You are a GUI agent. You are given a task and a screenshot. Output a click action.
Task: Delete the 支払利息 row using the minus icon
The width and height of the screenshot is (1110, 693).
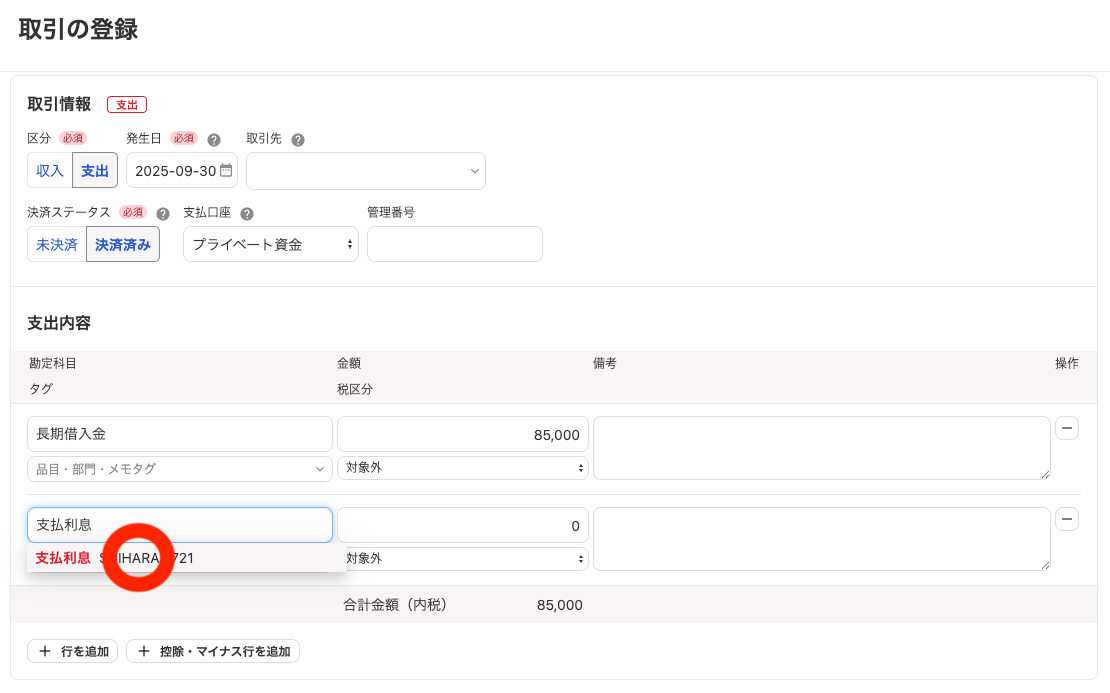pos(1067,519)
